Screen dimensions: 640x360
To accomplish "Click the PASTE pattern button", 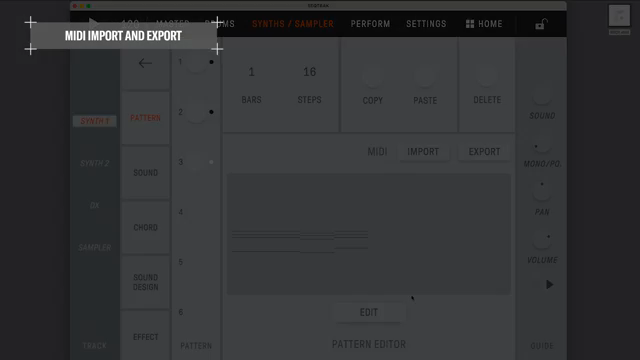I will pyautogui.click(x=425, y=77).
